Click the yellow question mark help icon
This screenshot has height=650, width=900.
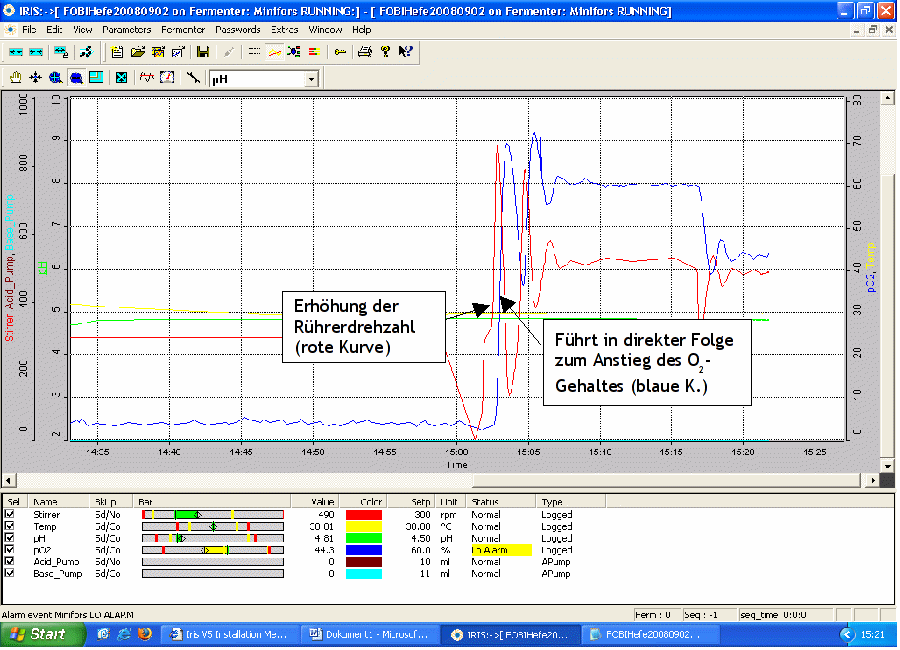point(385,52)
